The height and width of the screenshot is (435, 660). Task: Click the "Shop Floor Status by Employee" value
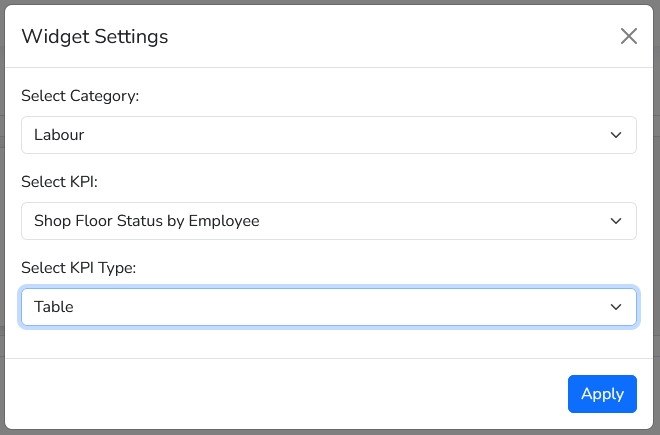coord(147,221)
